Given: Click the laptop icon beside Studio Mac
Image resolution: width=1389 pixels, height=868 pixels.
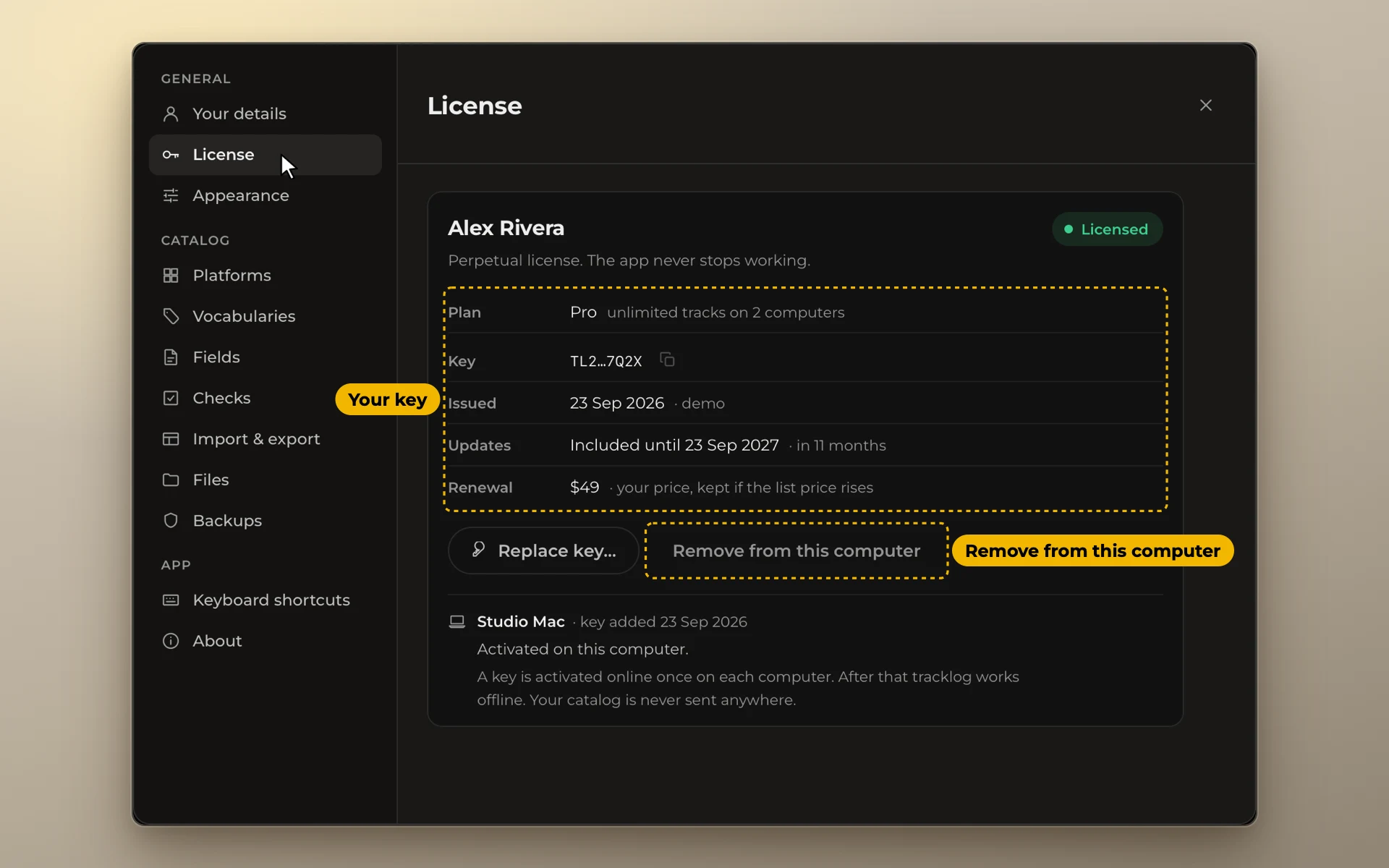Looking at the screenshot, I should (457, 622).
